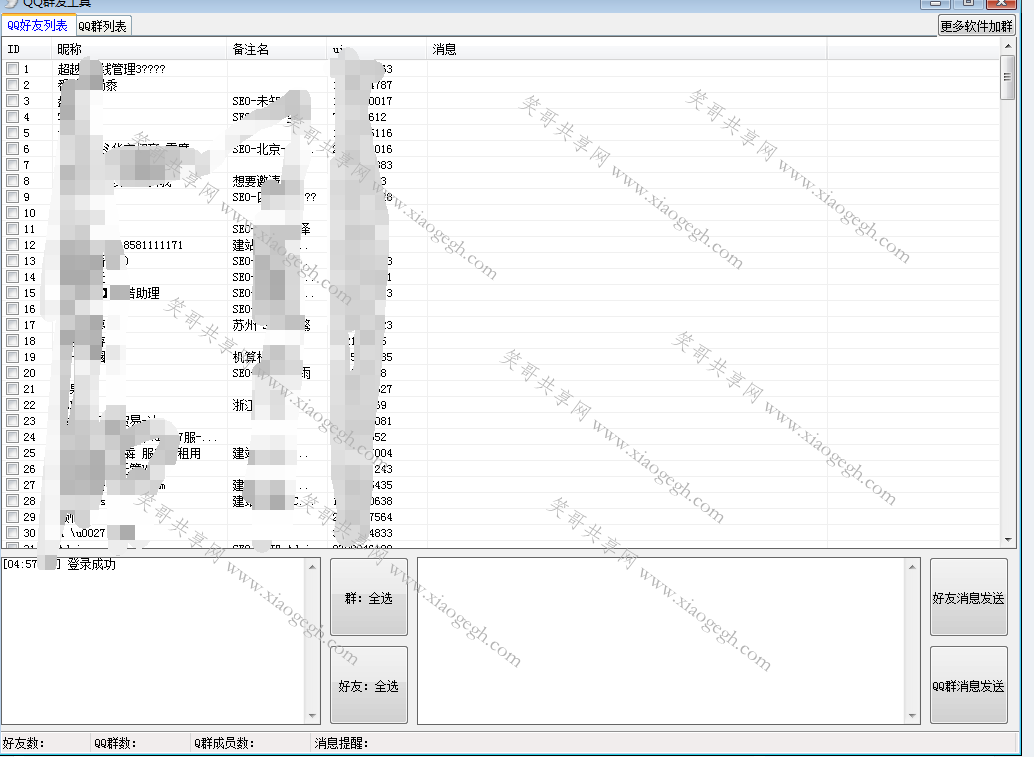
Task: Check the checkbox for row ID 1
Action: tap(13, 69)
